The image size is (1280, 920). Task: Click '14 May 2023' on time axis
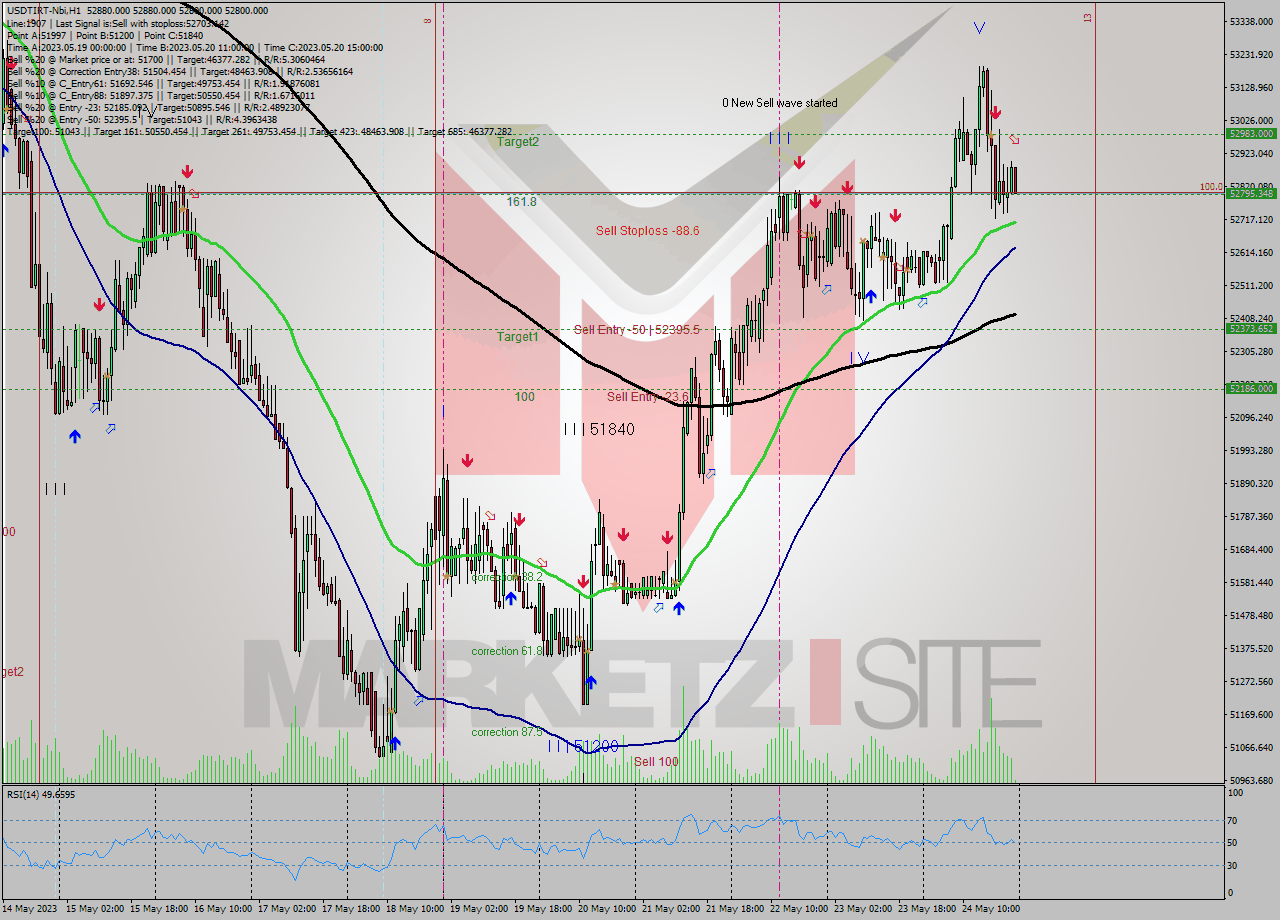[x=31, y=908]
